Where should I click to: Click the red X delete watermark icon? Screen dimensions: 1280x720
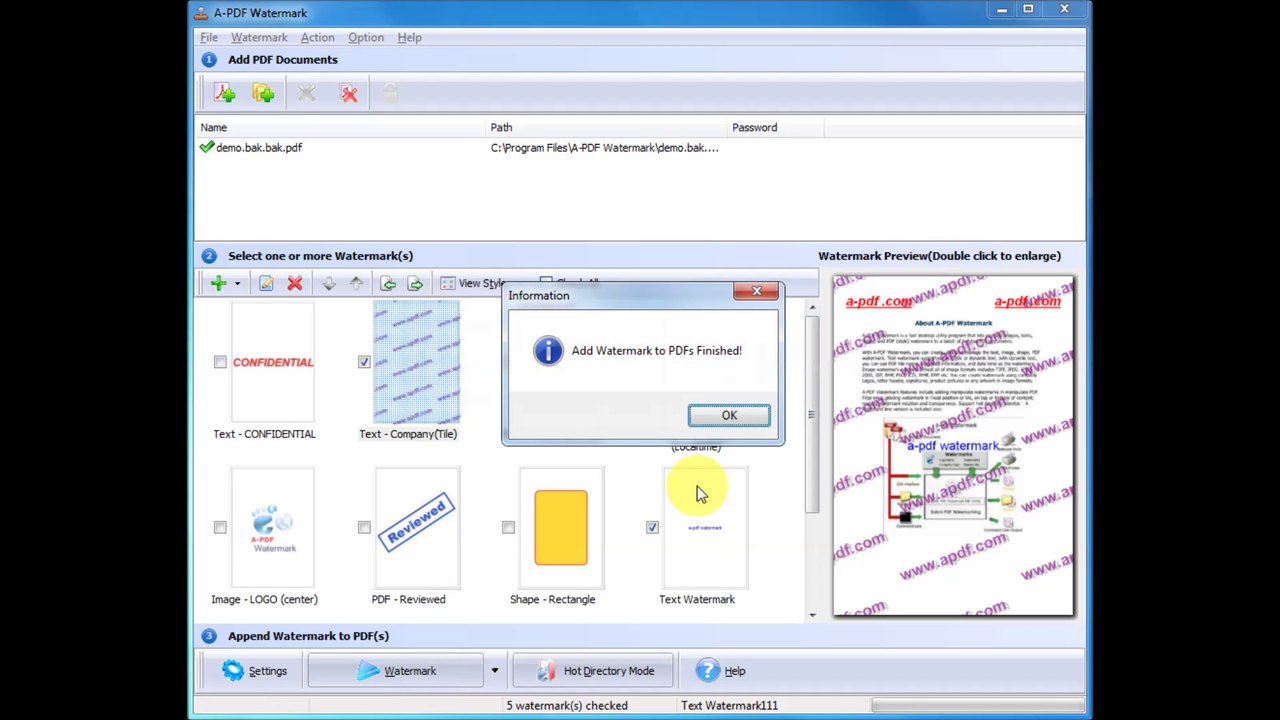[x=295, y=284]
